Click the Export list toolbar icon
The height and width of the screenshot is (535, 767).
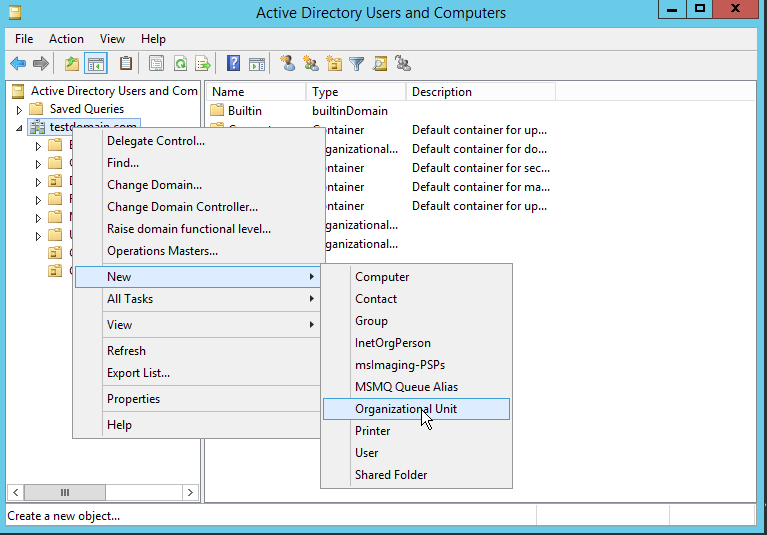tap(203, 64)
